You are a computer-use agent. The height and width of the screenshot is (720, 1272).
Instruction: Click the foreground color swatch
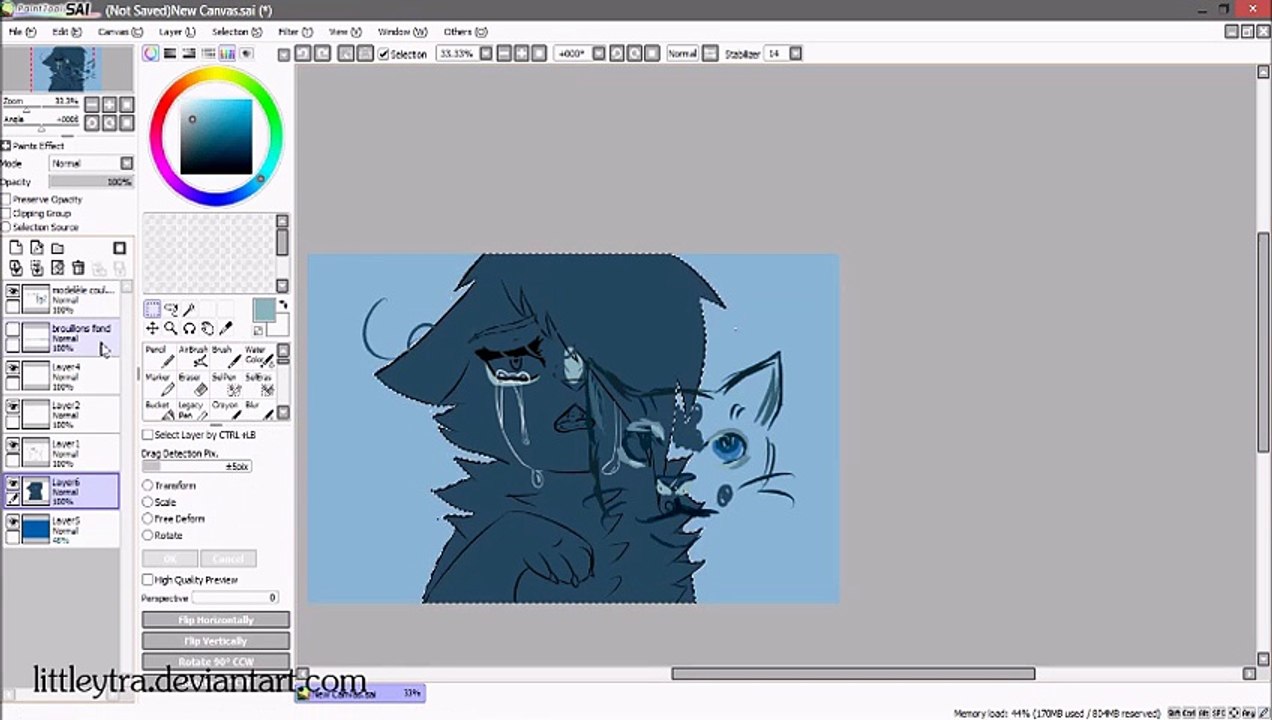[x=264, y=310]
